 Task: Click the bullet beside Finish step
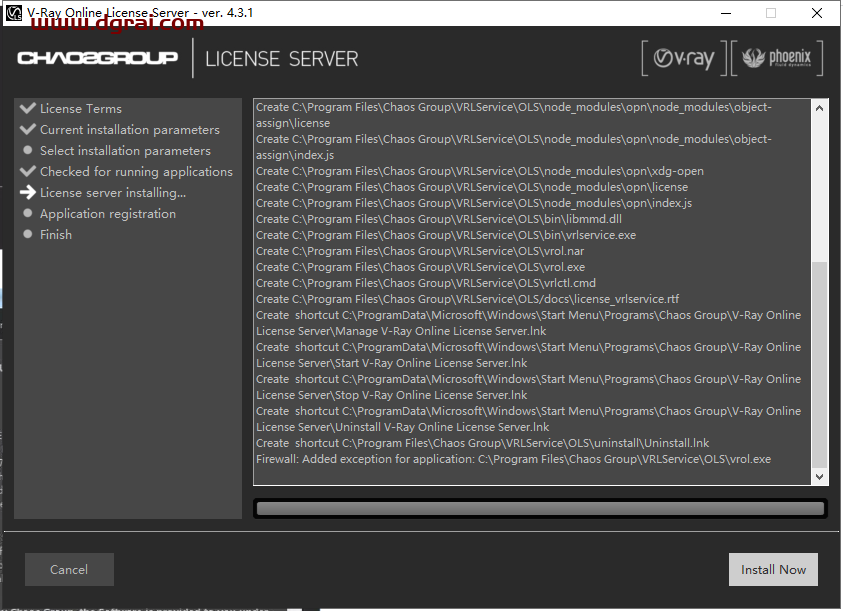click(x=28, y=235)
